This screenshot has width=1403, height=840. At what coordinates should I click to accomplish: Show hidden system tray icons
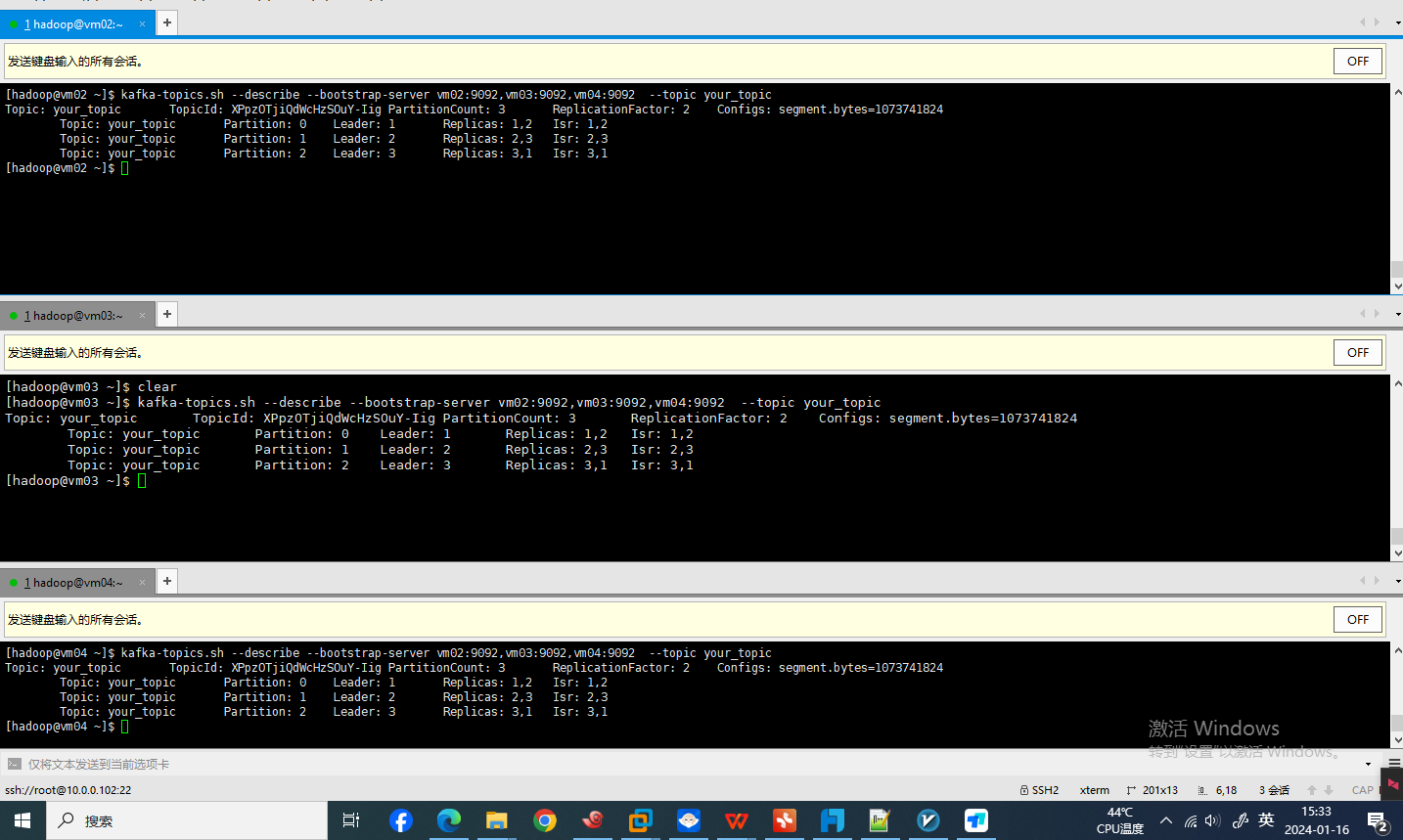(x=1165, y=820)
